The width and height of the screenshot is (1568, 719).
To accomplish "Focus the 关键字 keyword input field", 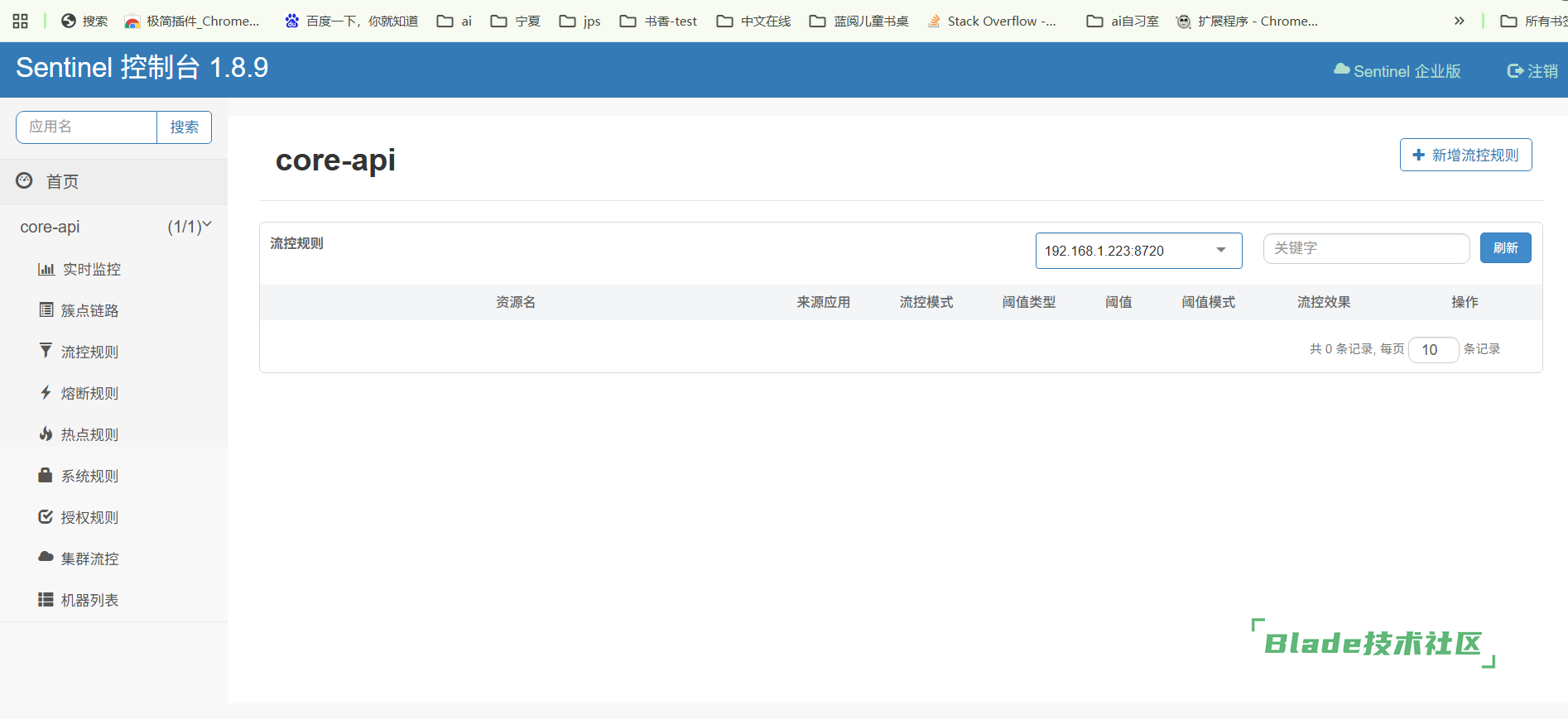I will click(x=1366, y=248).
